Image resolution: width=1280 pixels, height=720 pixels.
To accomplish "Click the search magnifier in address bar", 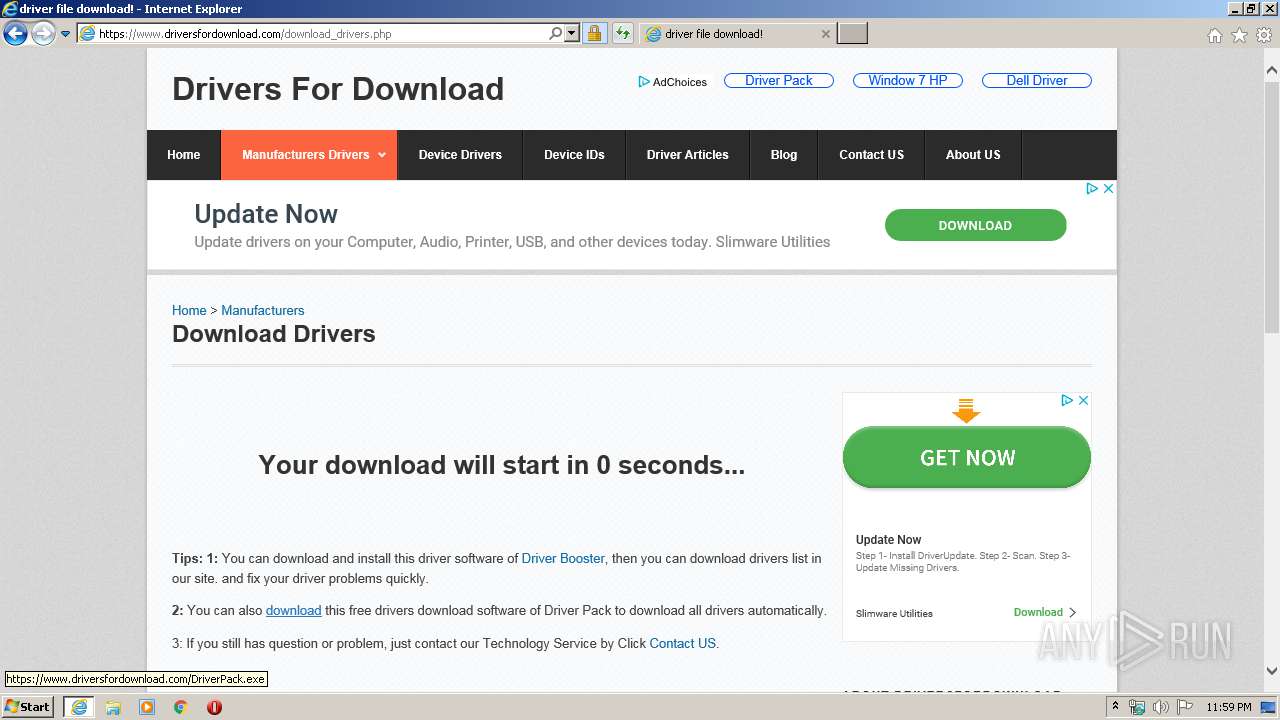I will point(555,34).
